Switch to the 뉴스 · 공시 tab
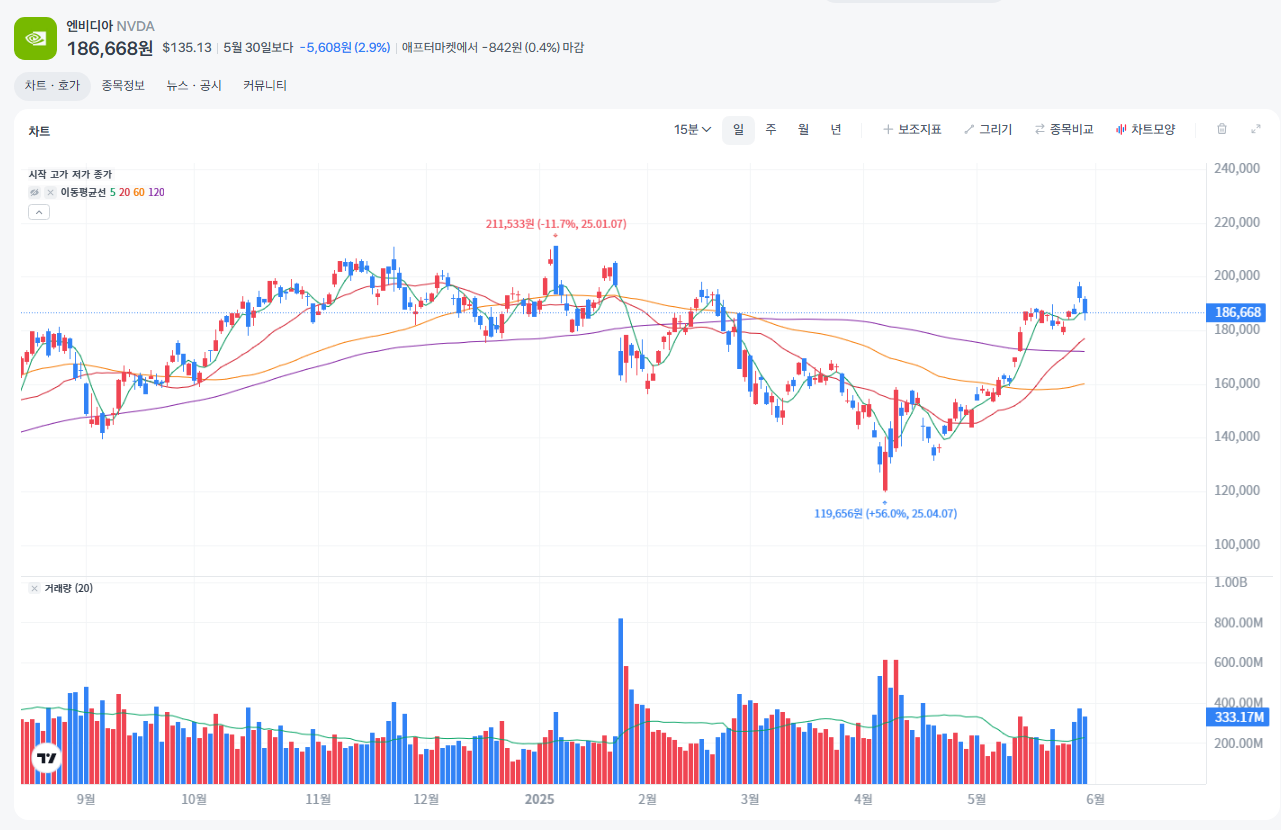Viewport: 1281px width, 830px height. click(x=194, y=86)
